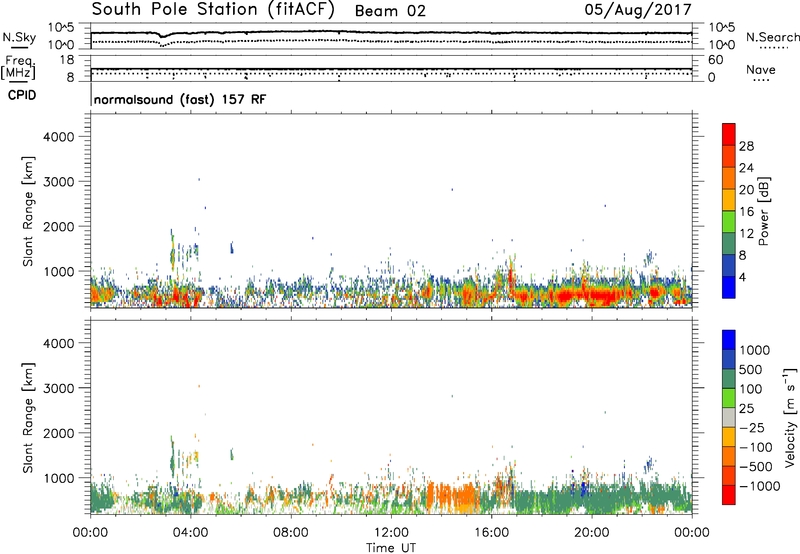Viewport: 800px width, 554px height.
Task: Click the '60' Nave axis tick label
Action: click(716, 60)
